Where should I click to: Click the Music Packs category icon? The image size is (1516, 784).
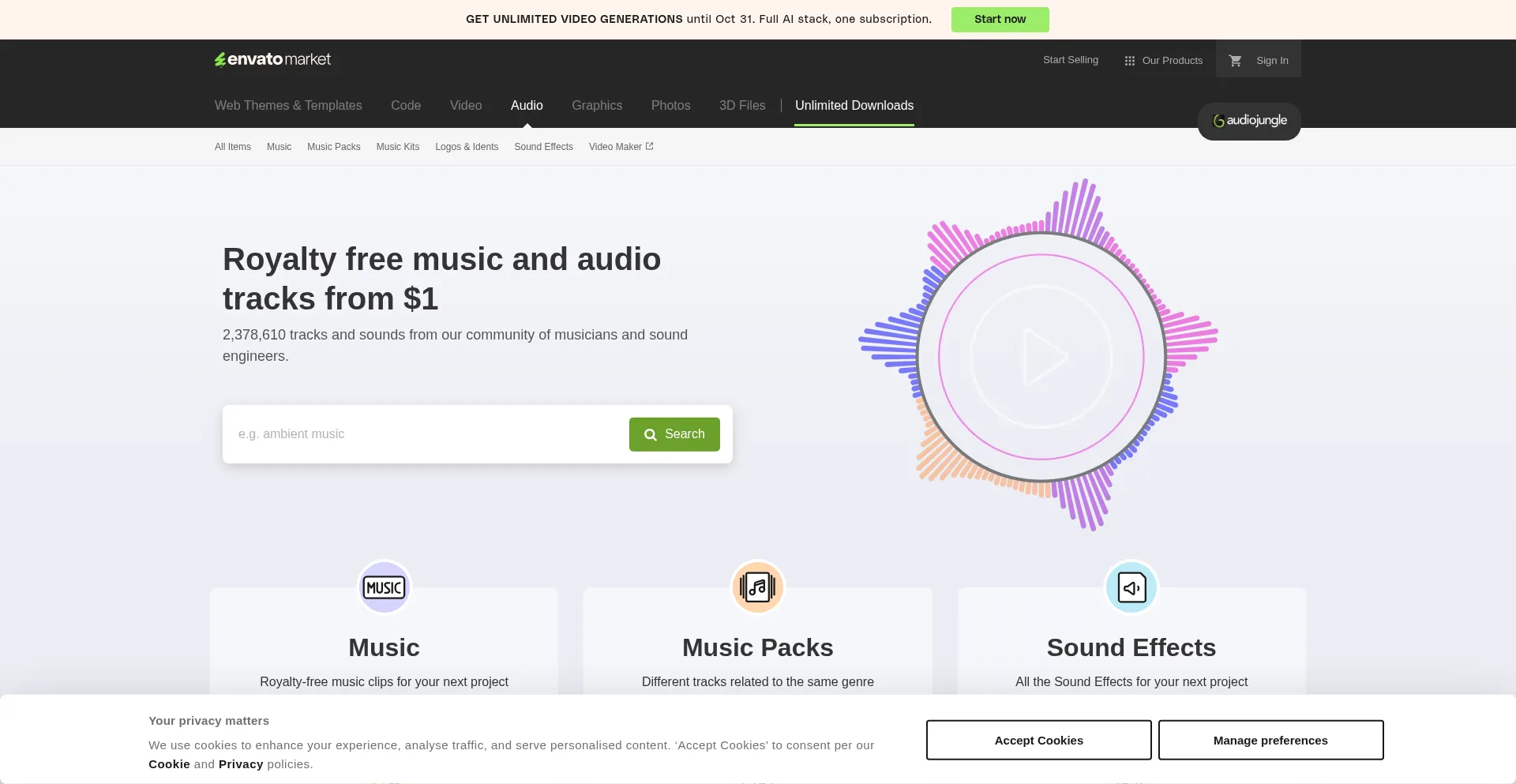coord(757,587)
